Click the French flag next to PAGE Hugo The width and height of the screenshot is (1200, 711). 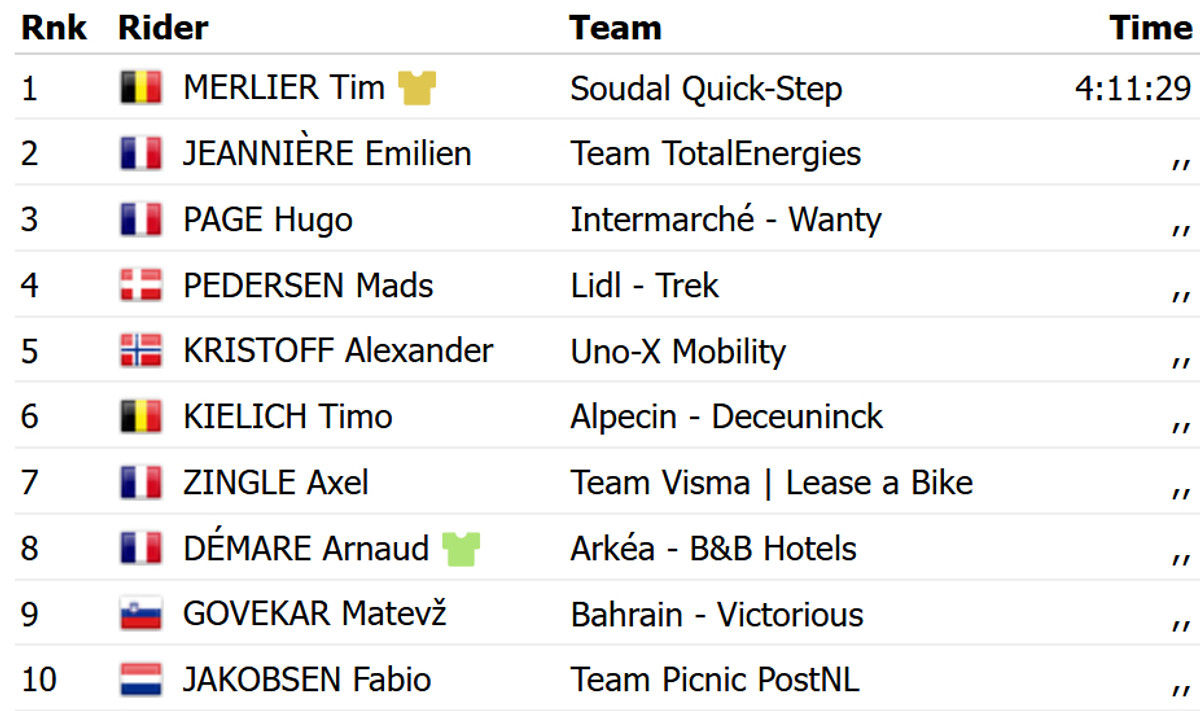pos(141,220)
